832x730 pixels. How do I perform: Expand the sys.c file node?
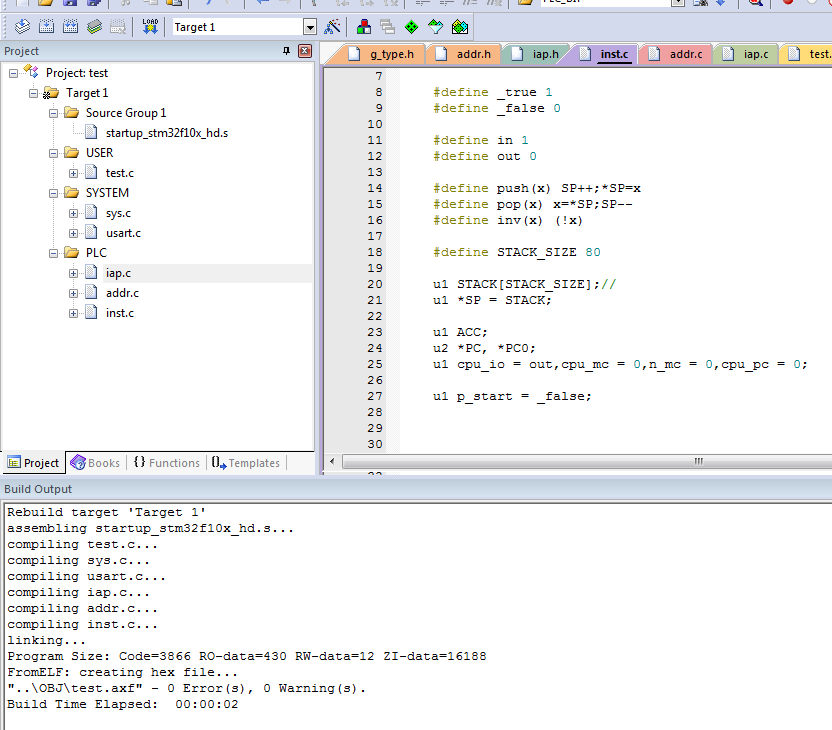(73, 213)
